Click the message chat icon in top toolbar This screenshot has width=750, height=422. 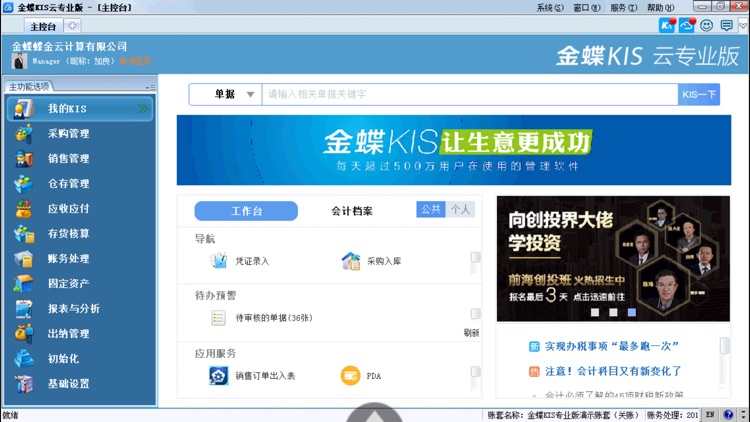[x=727, y=25]
